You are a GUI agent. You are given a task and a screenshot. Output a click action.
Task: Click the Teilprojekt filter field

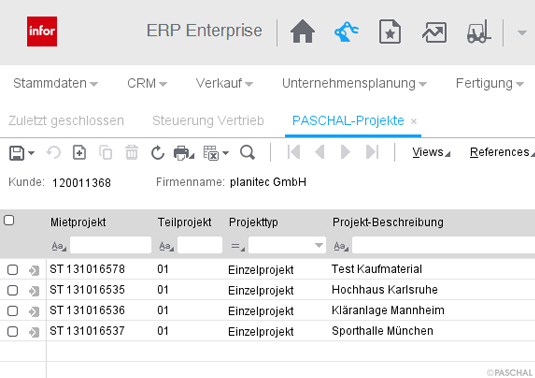[200, 245]
